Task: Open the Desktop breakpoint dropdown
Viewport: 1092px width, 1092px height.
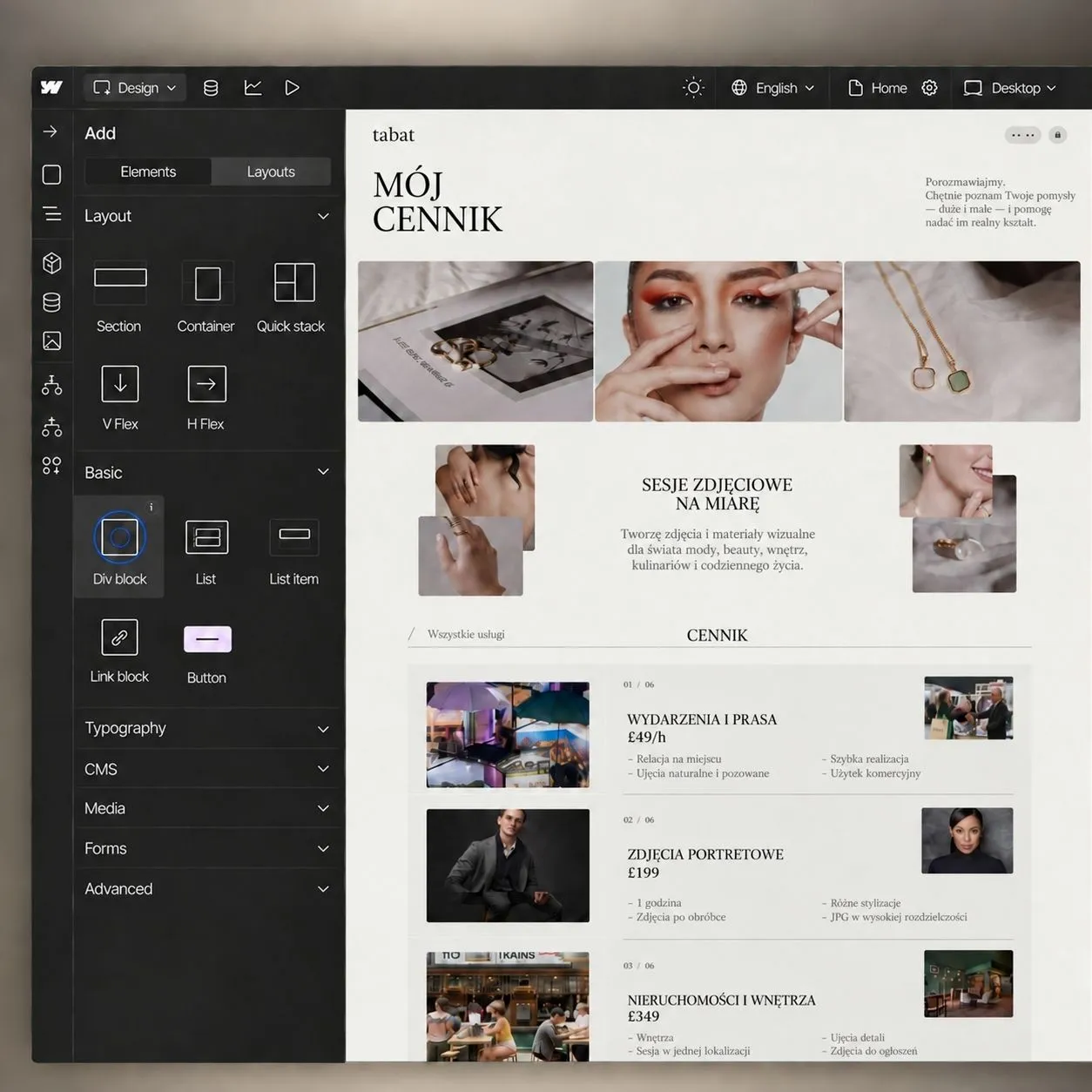Action: [x=1010, y=88]
